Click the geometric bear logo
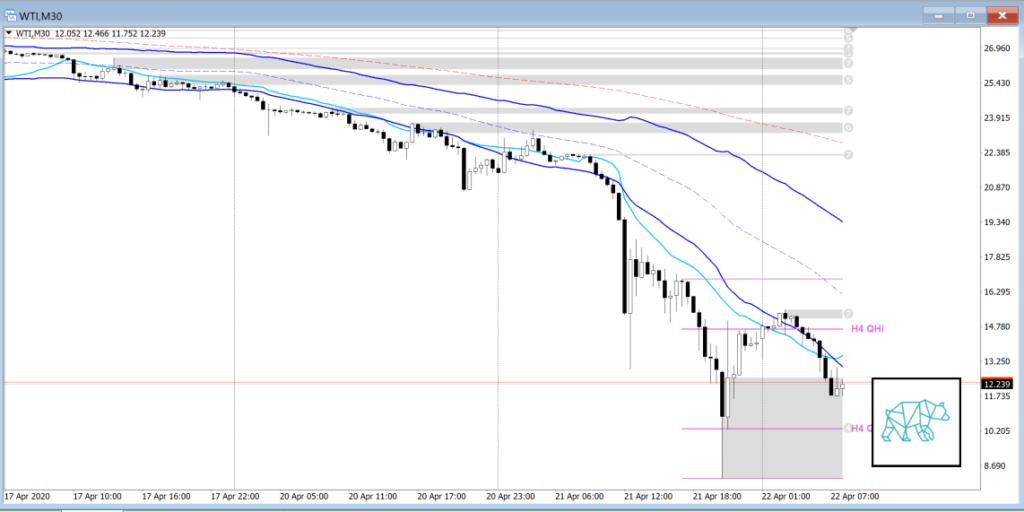The image size is (1024, 512). tap(915, 422)
